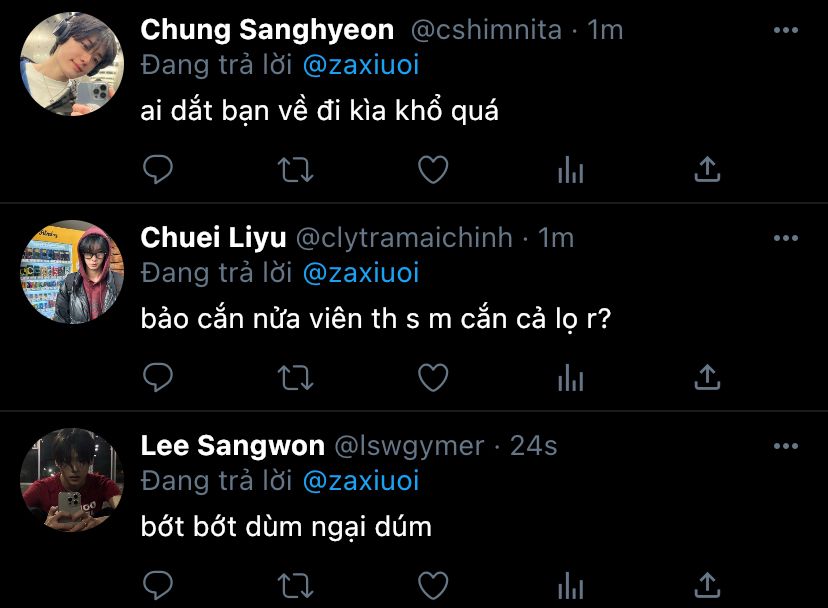
Task: Retweet Chung Sanghyeon's reply
Action: pos(295,170)
